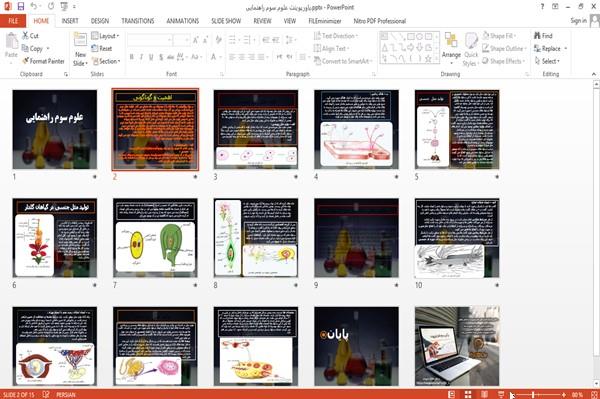The width and height of the screenshot is (600, 399).
Task: Select slide 14 thumbnail showing پایان
Action: click(x=356, y=346)
